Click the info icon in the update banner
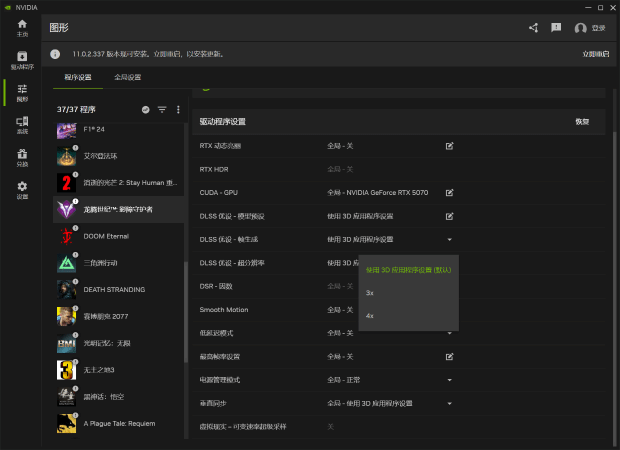This screenshot has height=450, width=620. click(55, 54)
